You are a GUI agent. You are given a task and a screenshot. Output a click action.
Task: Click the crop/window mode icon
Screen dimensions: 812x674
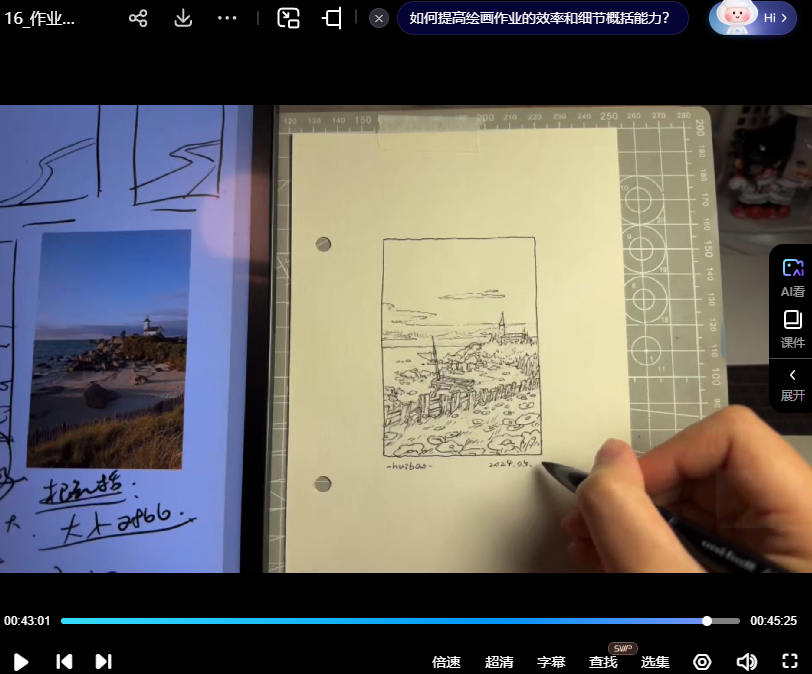point(332,18)
